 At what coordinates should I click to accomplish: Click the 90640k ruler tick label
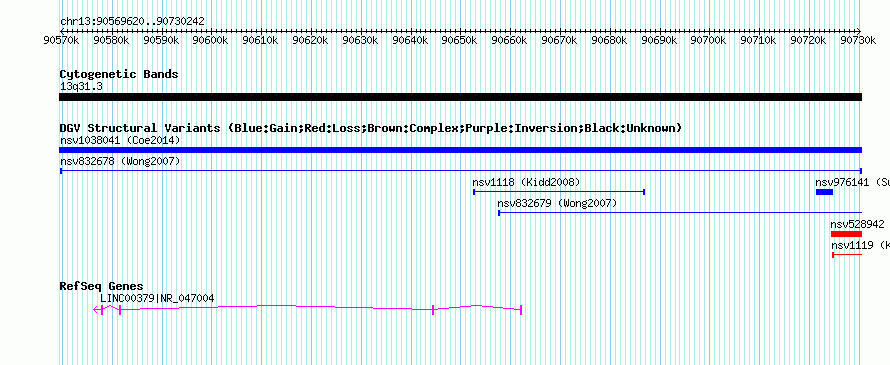click(x=410, y=40)
